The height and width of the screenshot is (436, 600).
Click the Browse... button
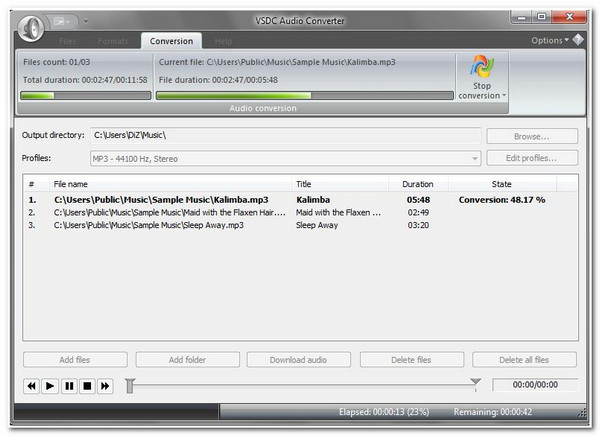(532, 136)
